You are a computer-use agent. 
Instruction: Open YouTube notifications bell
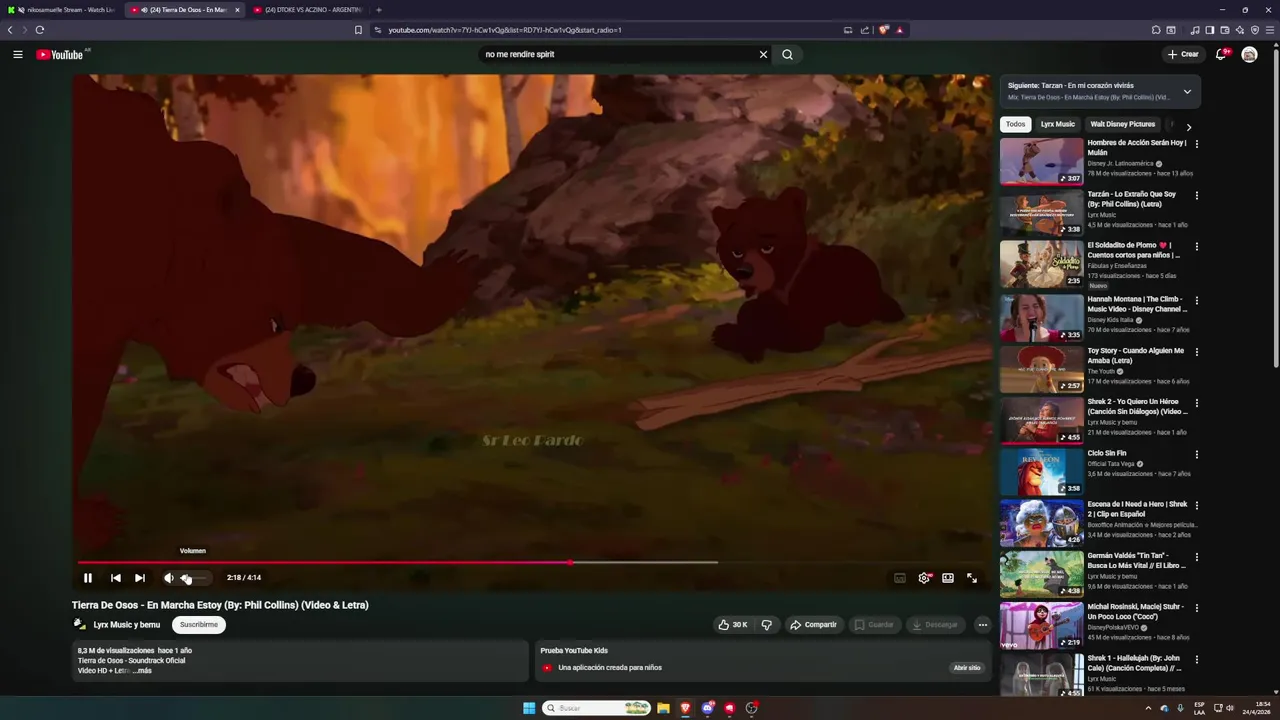1221,54
